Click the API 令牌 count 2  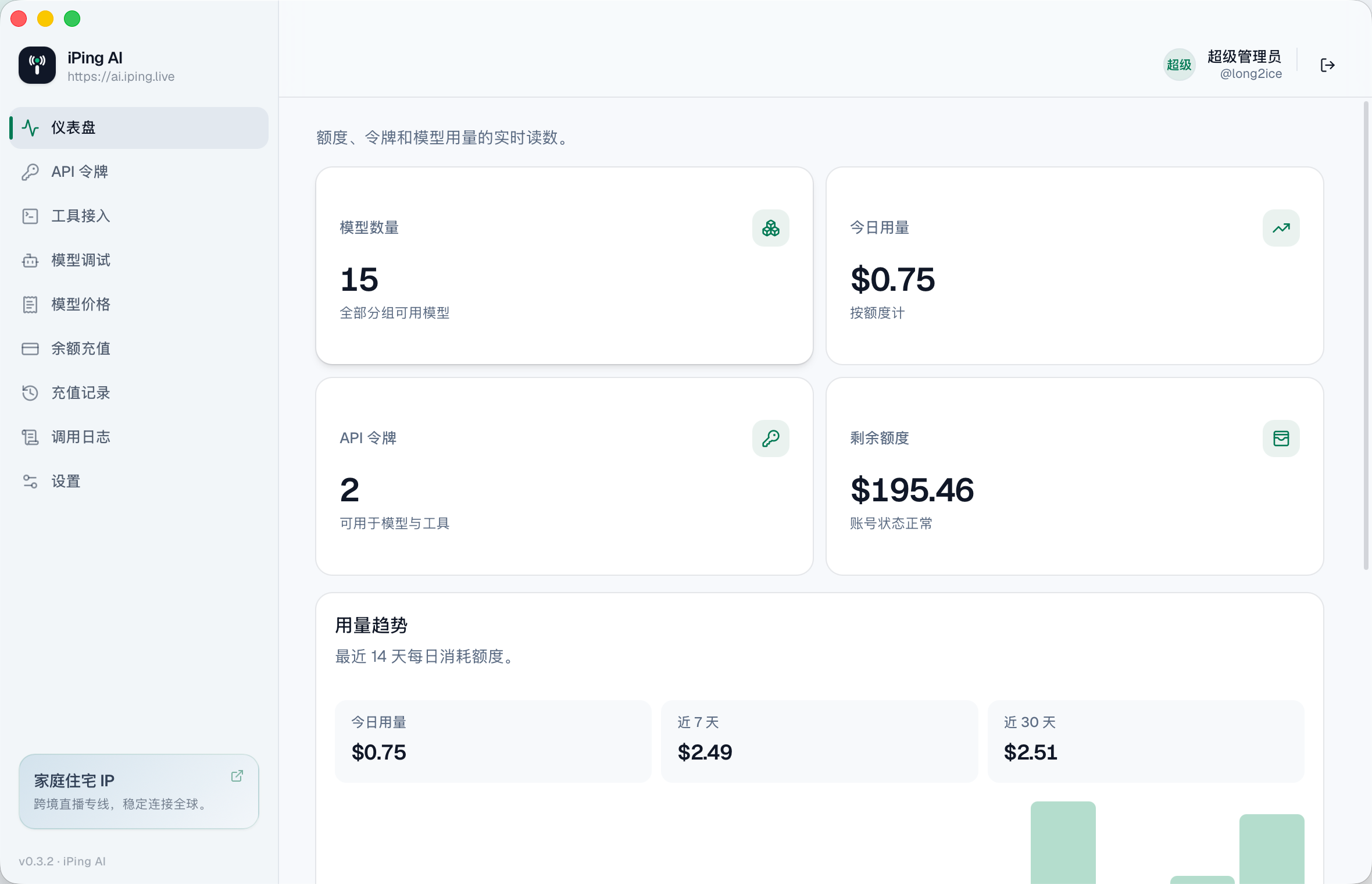point(349,490)
